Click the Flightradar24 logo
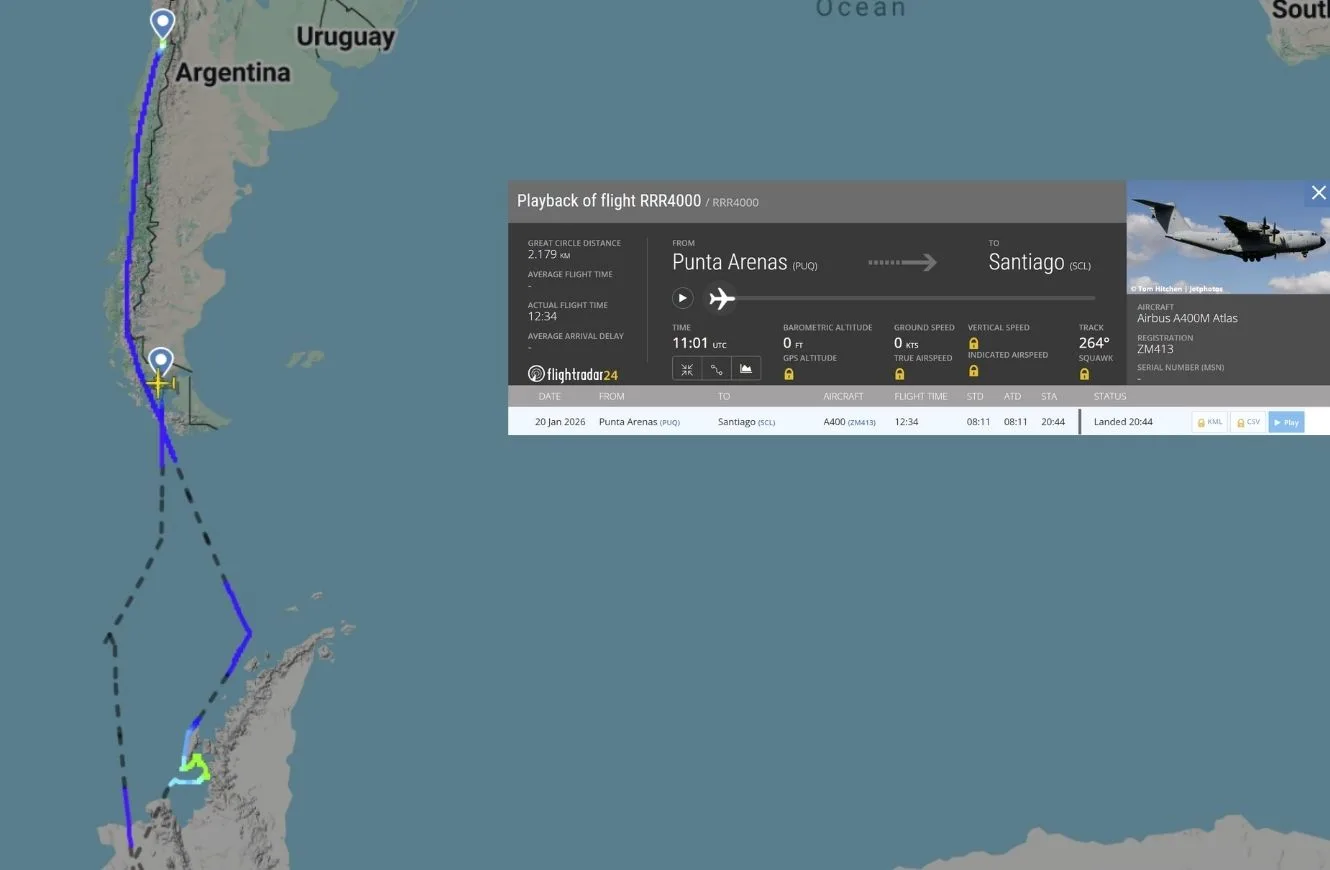This screenshot has width=1330, height=870. [572, 373]
